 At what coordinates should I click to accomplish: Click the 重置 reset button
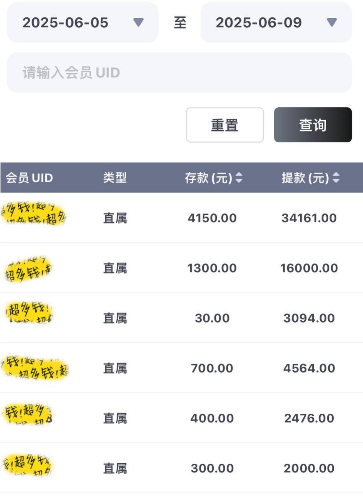225,125
